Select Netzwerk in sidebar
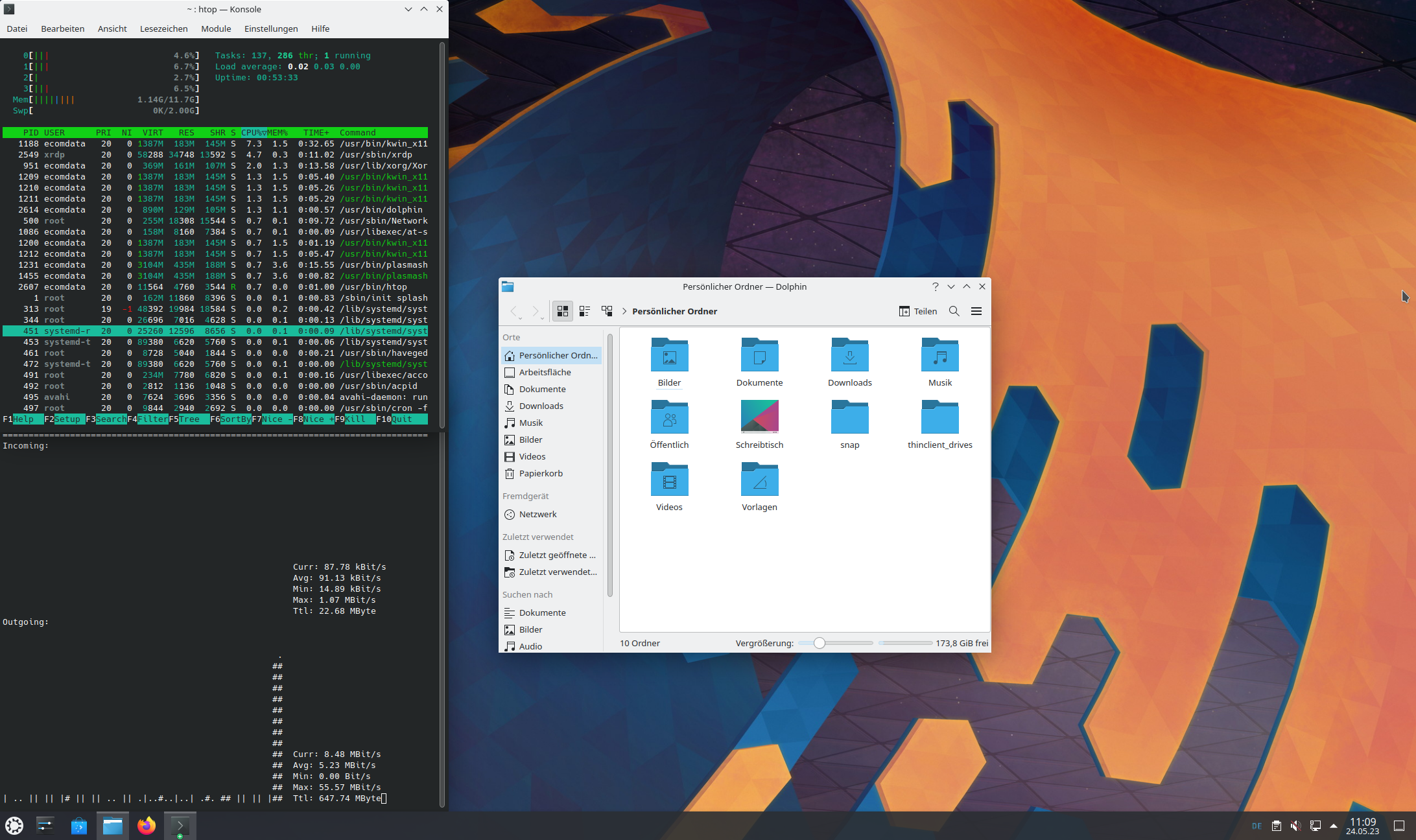1416x840 pixels. [537, 514]
